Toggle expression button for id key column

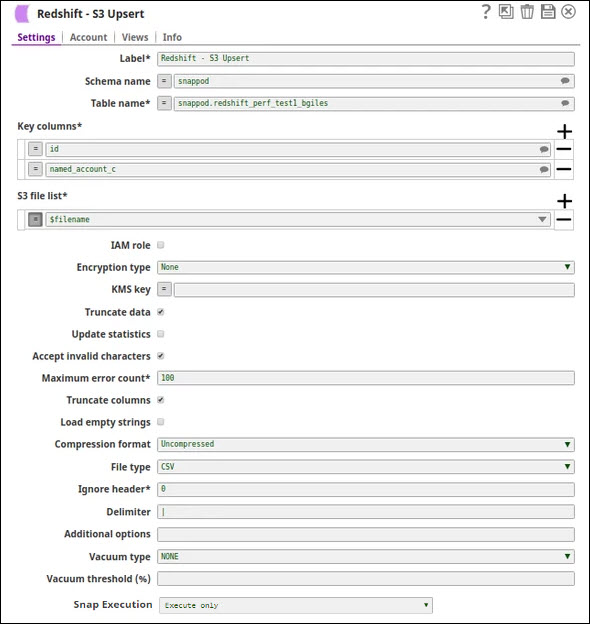coord(35,149)
